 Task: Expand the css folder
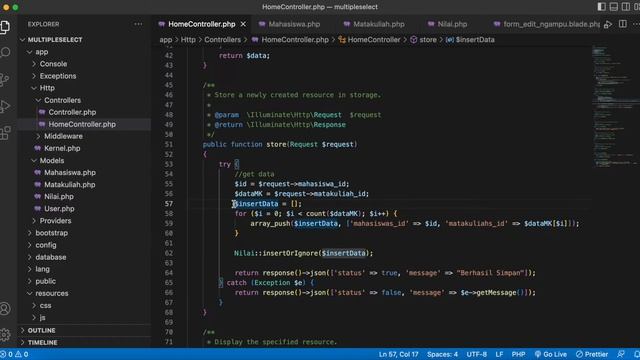[45, 305]
